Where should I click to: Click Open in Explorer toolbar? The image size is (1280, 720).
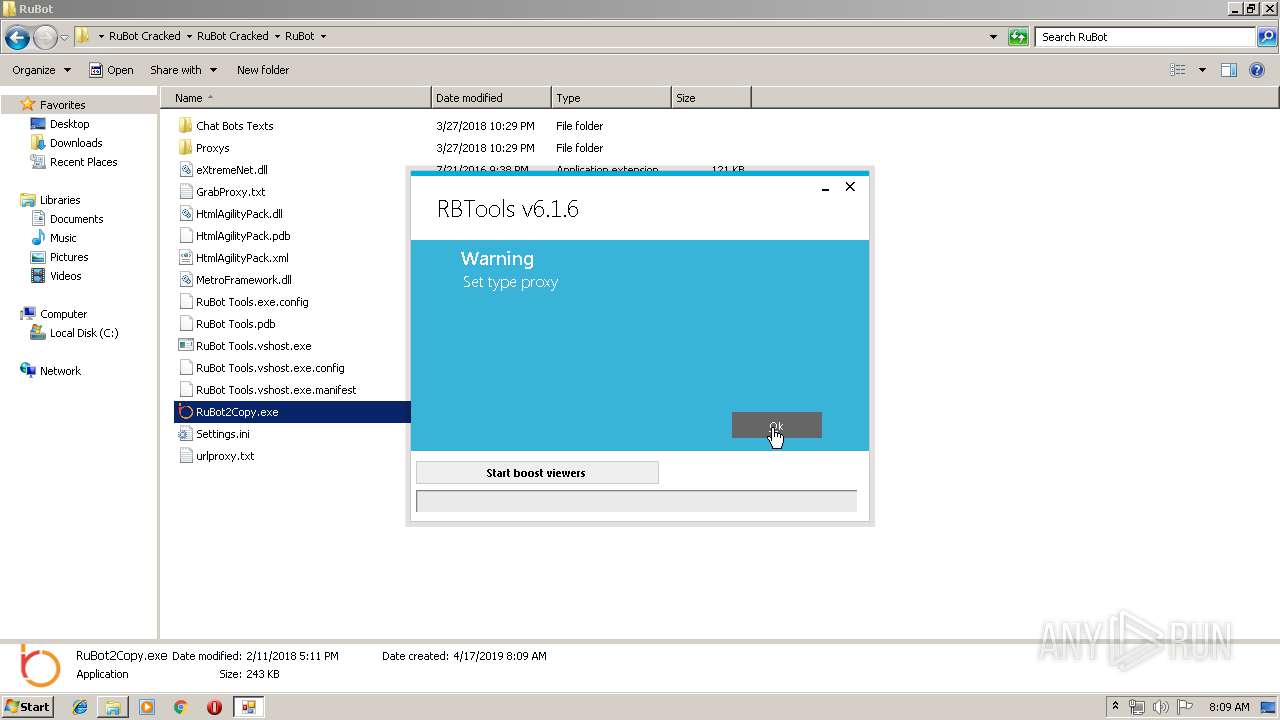click(111, 70)
